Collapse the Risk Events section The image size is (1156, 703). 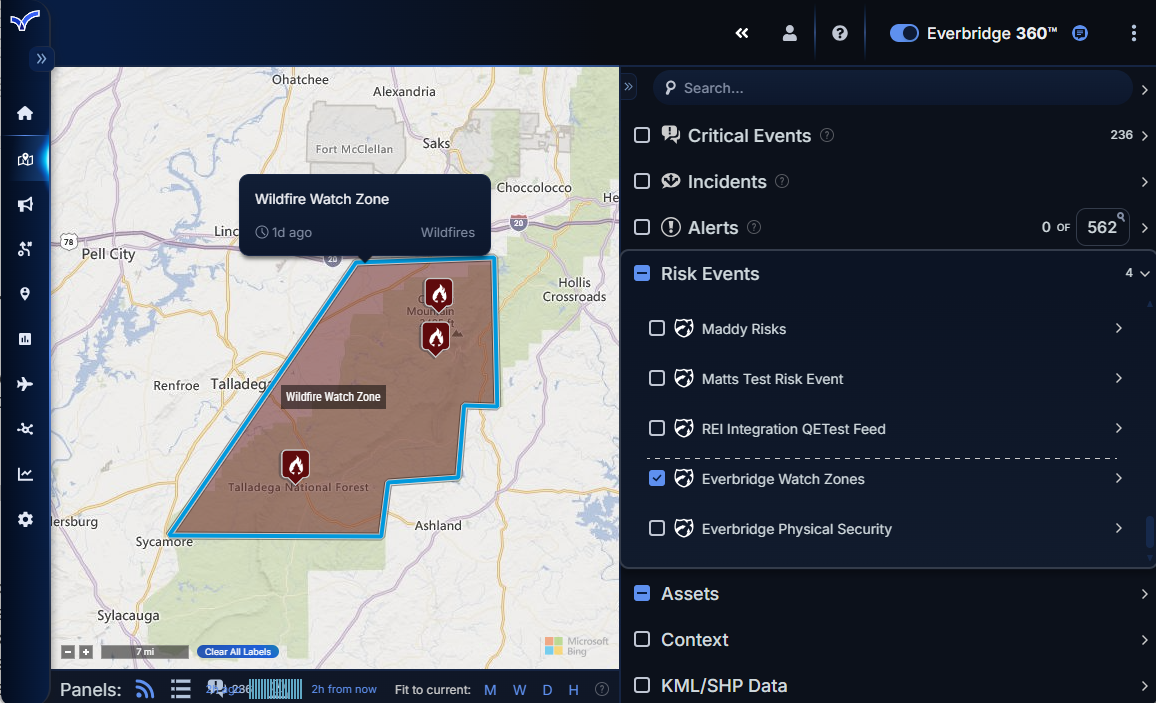1144,273
